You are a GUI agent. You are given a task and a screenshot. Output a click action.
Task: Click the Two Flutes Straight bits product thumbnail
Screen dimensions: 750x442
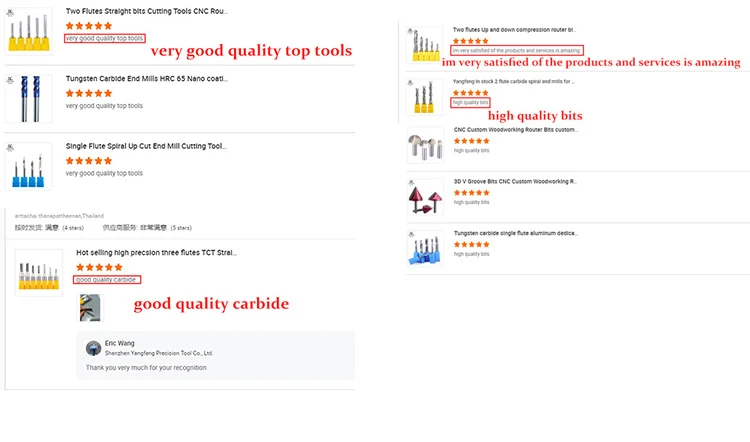pos(28,32)
